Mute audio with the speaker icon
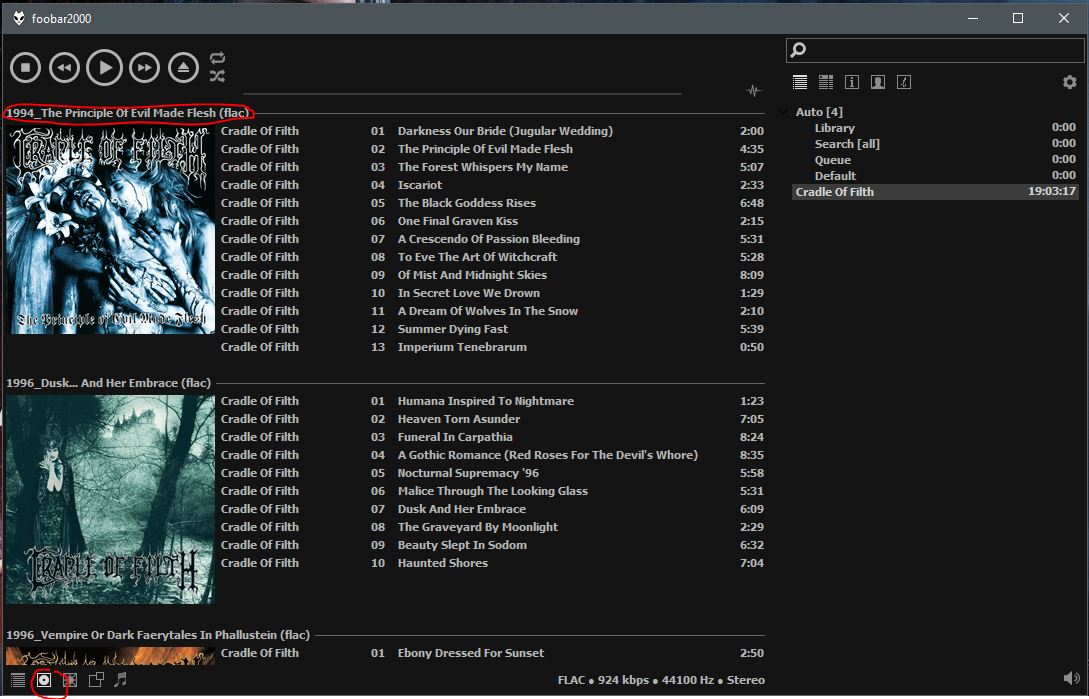Image resolution: width=1089 pixels, height=699 pixels. click(1071, 680)
